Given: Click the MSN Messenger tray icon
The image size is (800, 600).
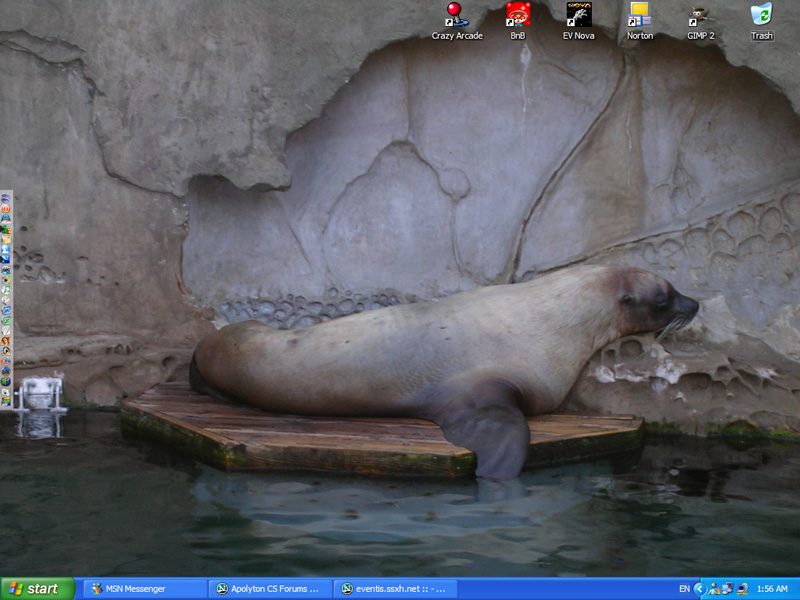Looking at the screenshot, I should 715,589.
